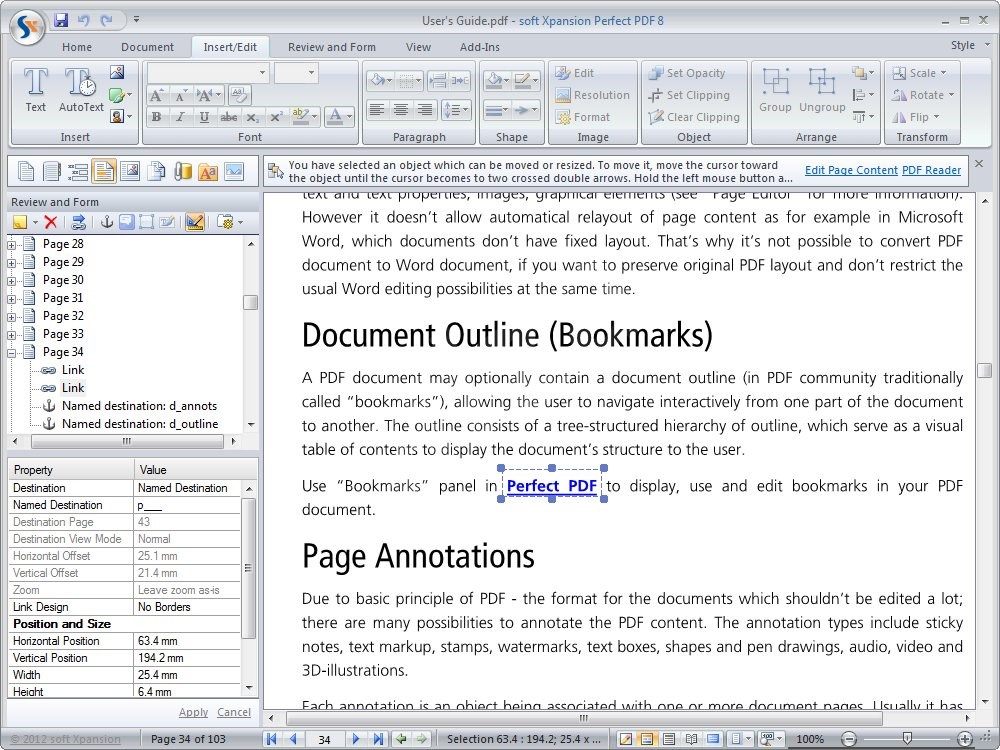Click the shrink font size icon
Image resolution: width=1000 pixels, height=750 pixels.
pyautogui.click(x=180, y=96)
